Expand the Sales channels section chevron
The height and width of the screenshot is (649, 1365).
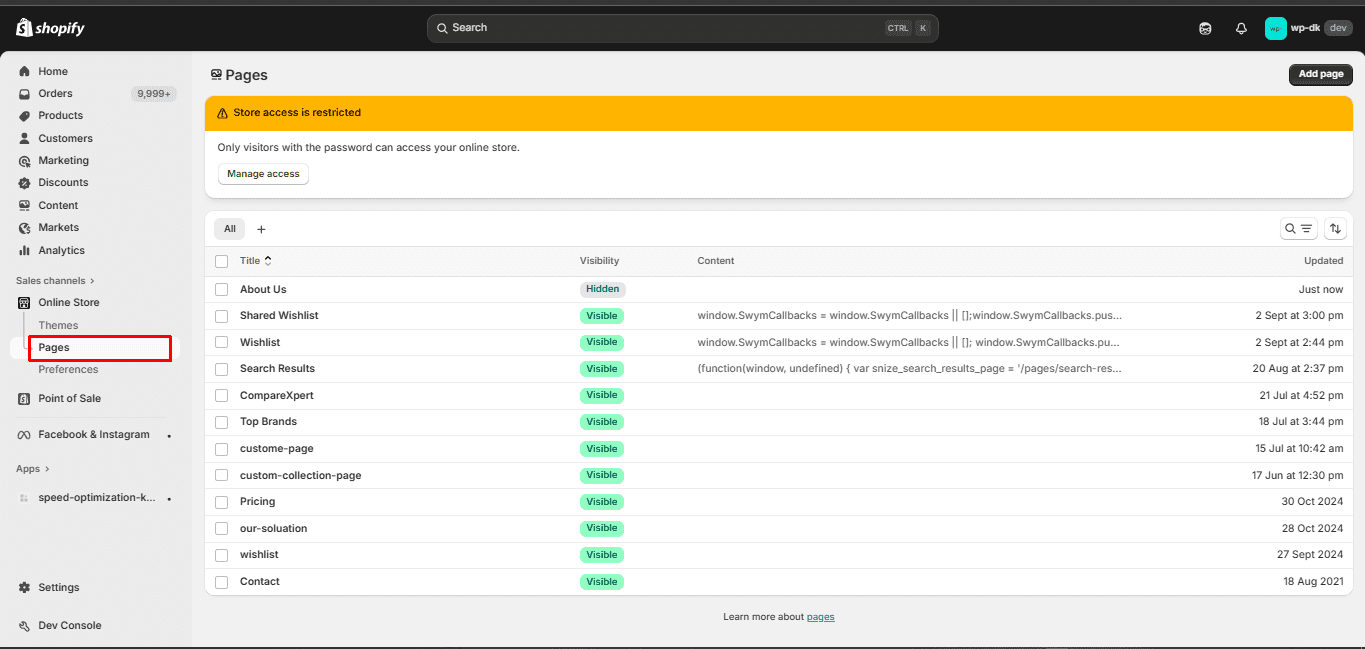(x=93, y=281)
